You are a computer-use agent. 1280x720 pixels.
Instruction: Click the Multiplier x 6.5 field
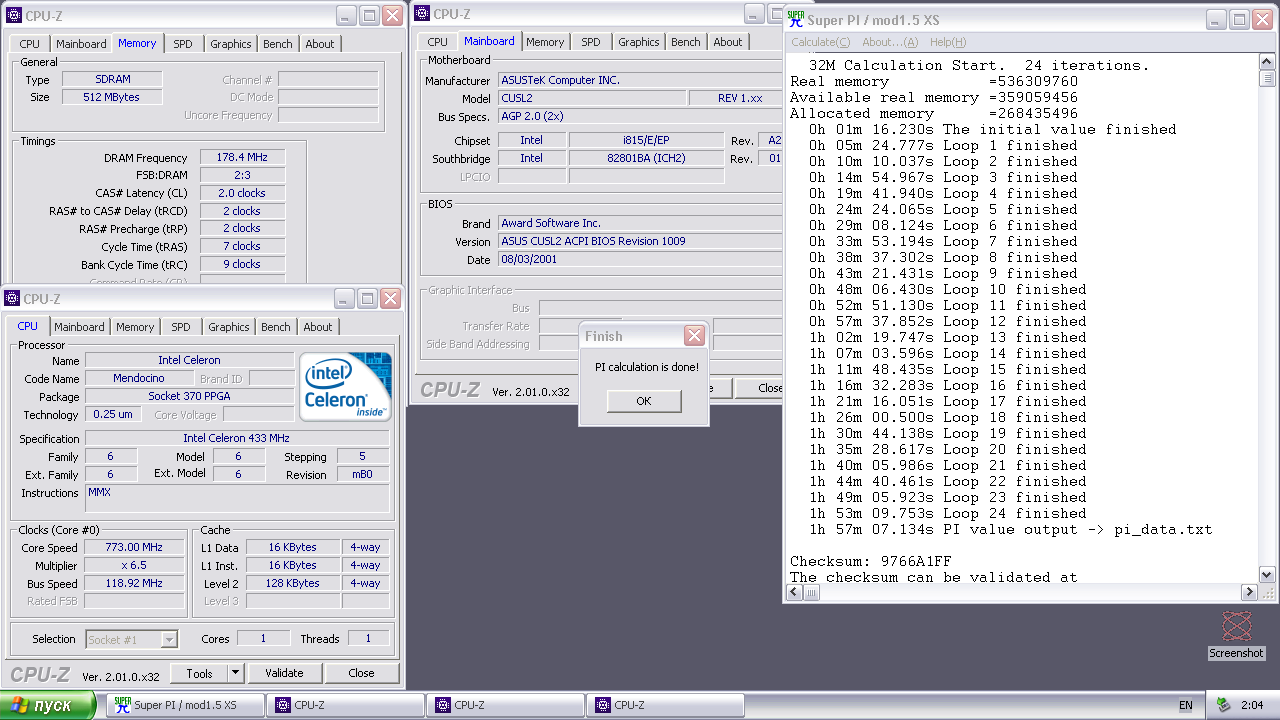click(135, 566)
